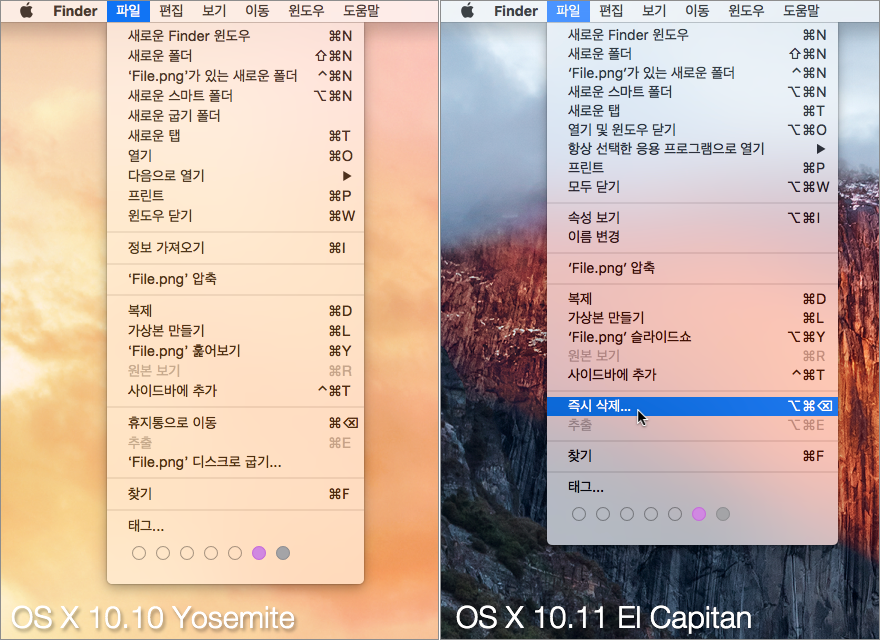Image resolution: width=880 pixels, height=640 pixels.
Task: Choose 찾기 in Yosemite menu
Action: tap(235, 494)
